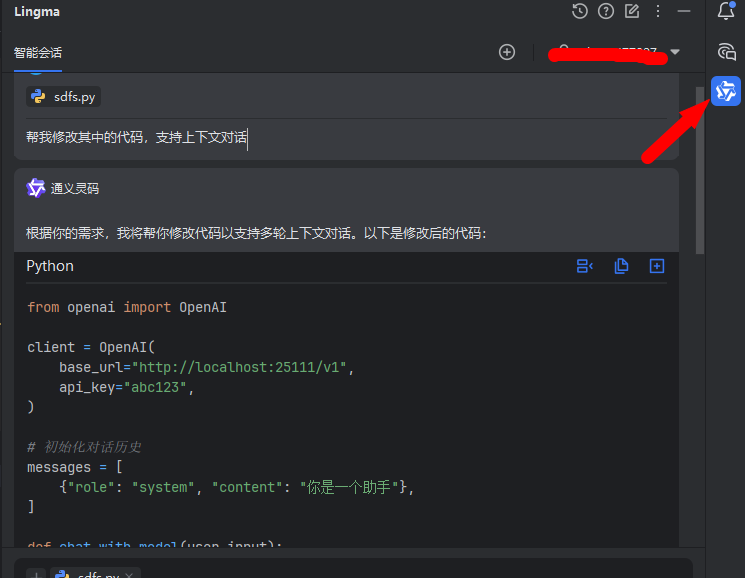Viewport: 745px width, 578px height.
Task: Switch to the 智能会话 tab
Action: tap(38, 53)
